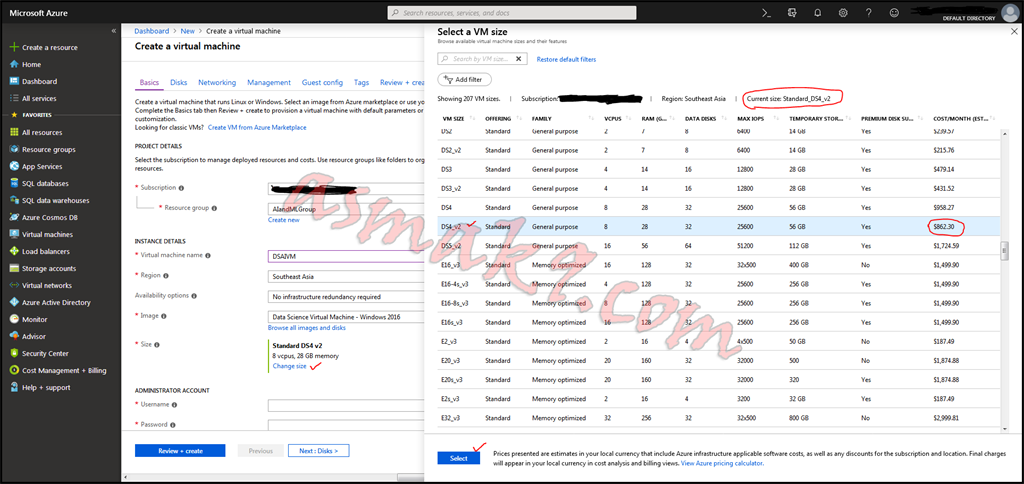The height and width of the screenshot is (484, 1024).
Task: Open Azure Cosmos DB
Action: [x=50, y=218]
